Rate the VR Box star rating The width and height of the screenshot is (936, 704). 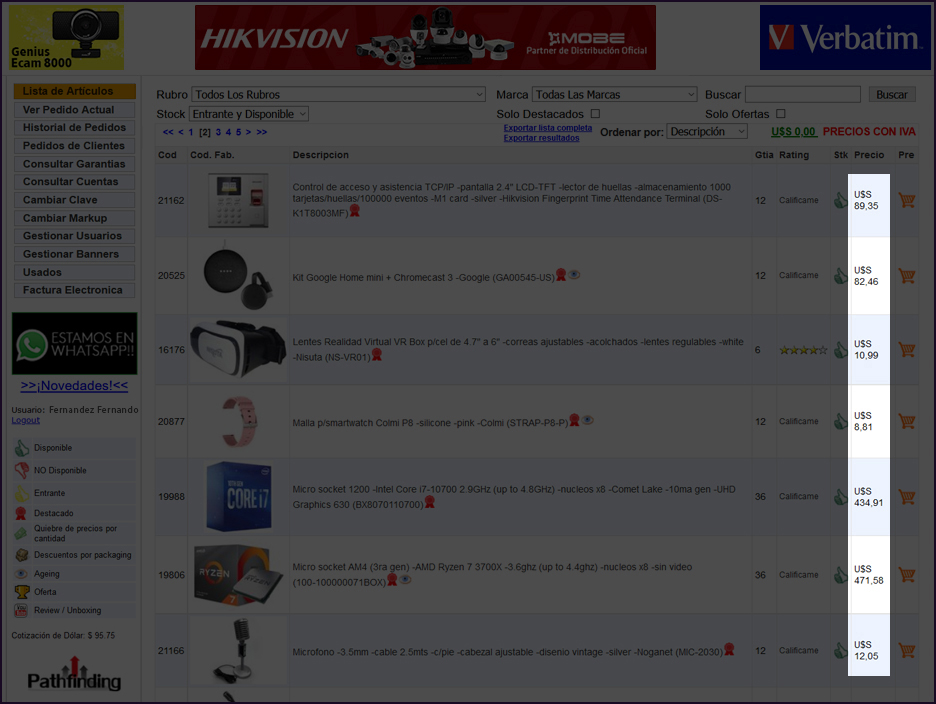click(x=803, y=350)
